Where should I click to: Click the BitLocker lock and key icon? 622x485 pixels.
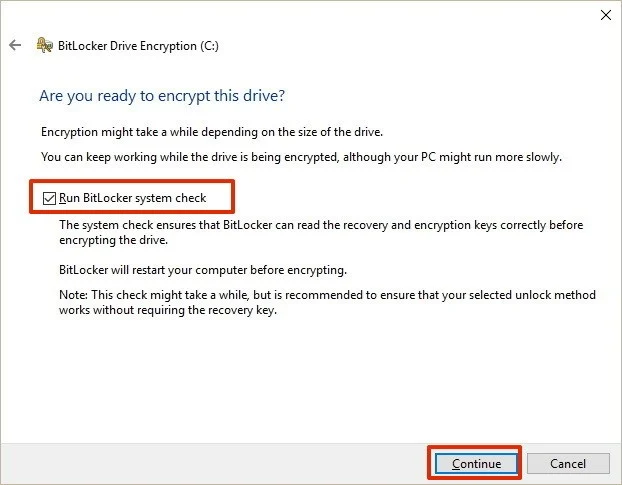click(x=44, y=45)
